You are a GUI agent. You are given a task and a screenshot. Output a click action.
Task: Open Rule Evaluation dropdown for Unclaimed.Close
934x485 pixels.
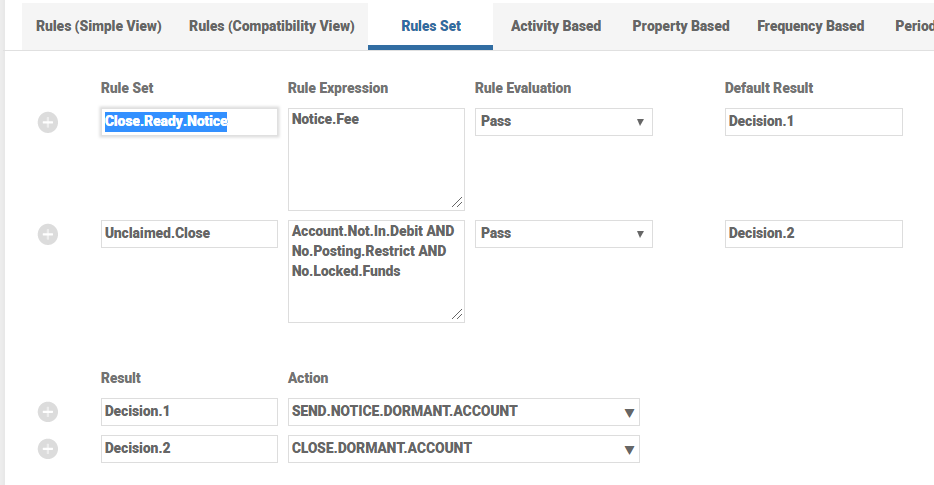pos(563,234)
